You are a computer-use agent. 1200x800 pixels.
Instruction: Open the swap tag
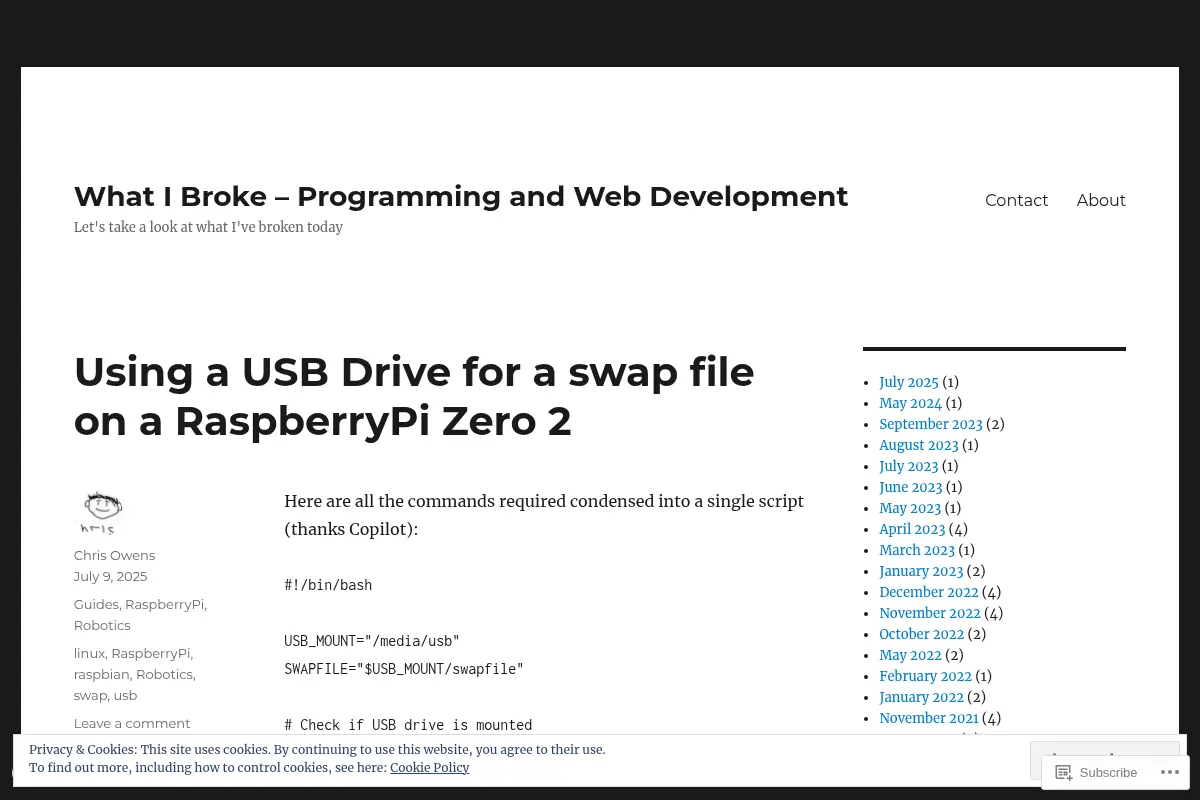(90, 695)
